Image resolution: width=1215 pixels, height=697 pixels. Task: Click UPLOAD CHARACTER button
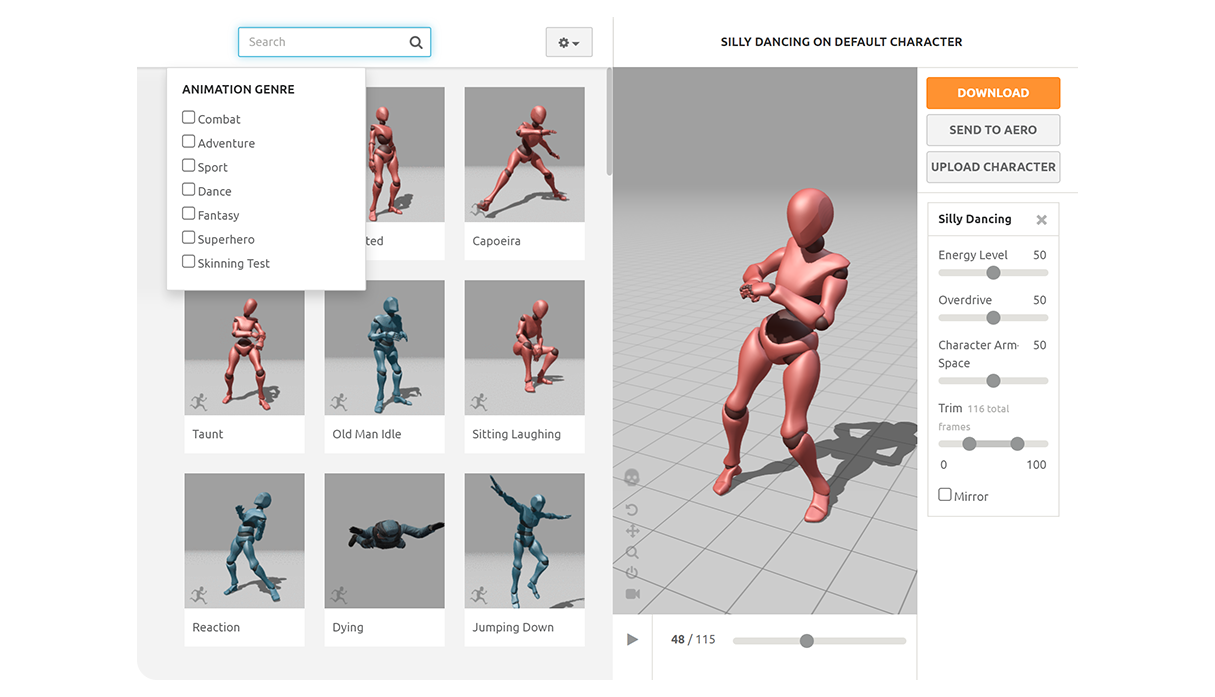[x=993, y=167]
